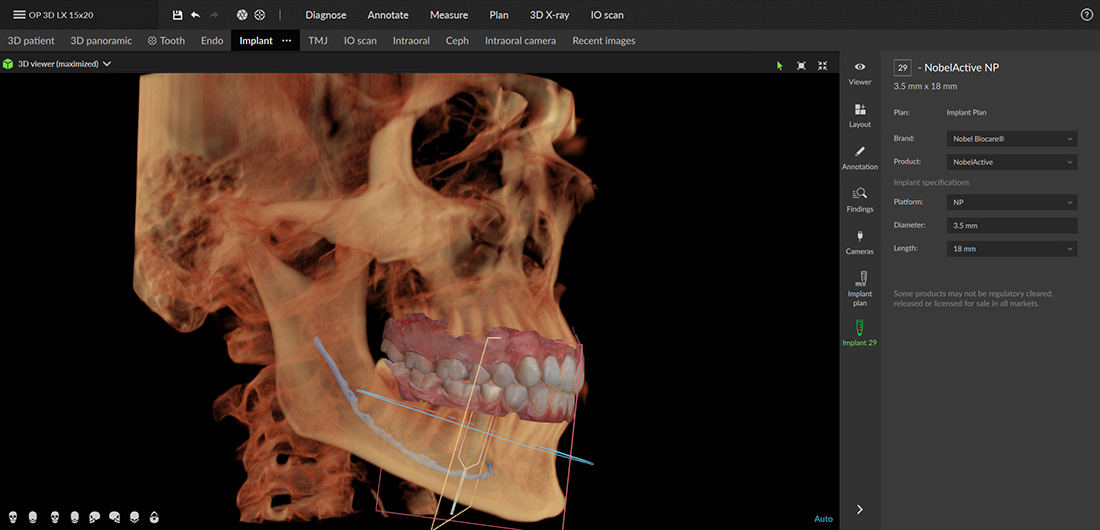Select the Implant plan sidebar icon
This screenshot has width=1100, height=530.
coord(860,287)
